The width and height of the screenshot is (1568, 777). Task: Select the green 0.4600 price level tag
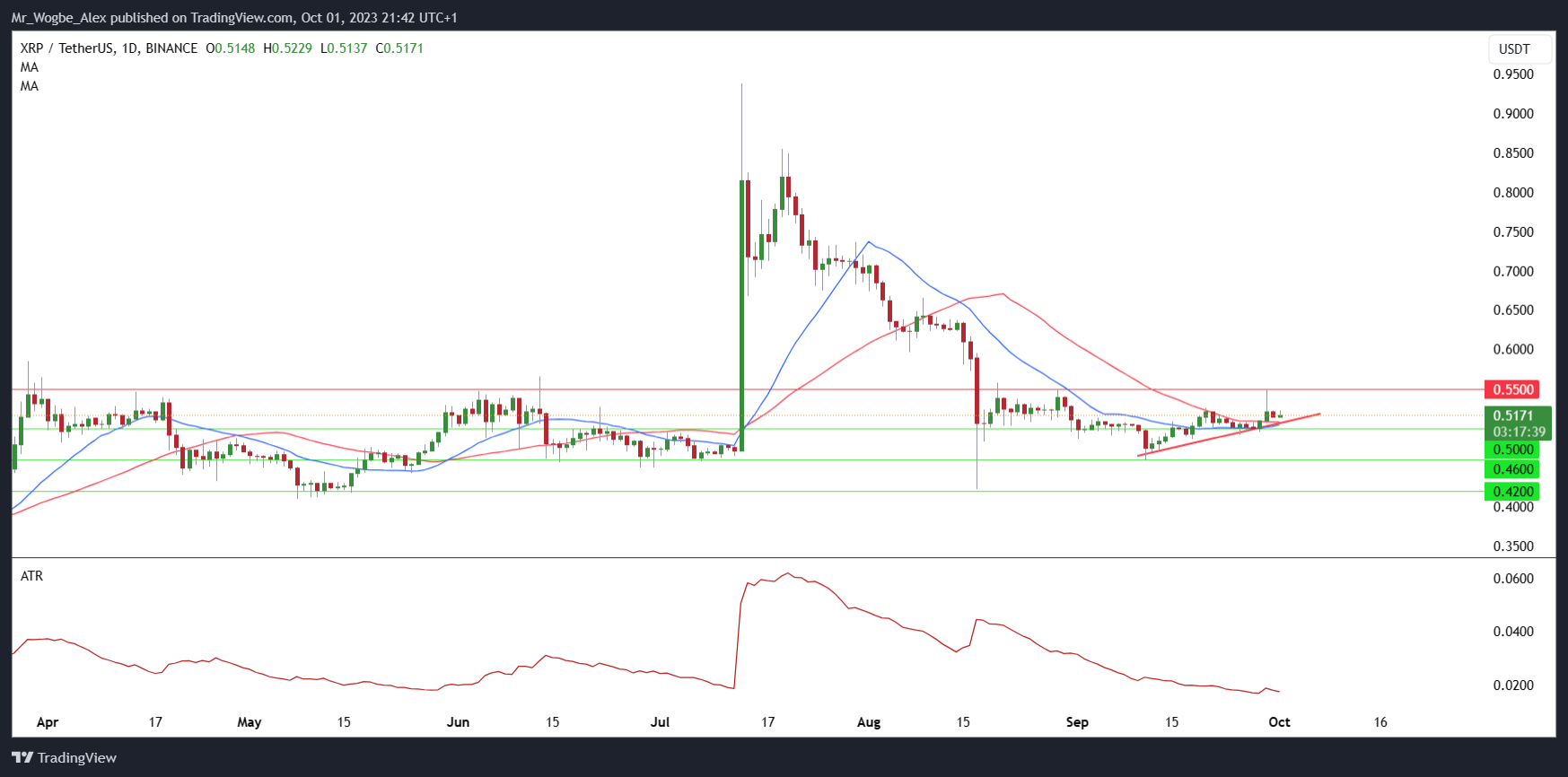tap(1512, 469)
